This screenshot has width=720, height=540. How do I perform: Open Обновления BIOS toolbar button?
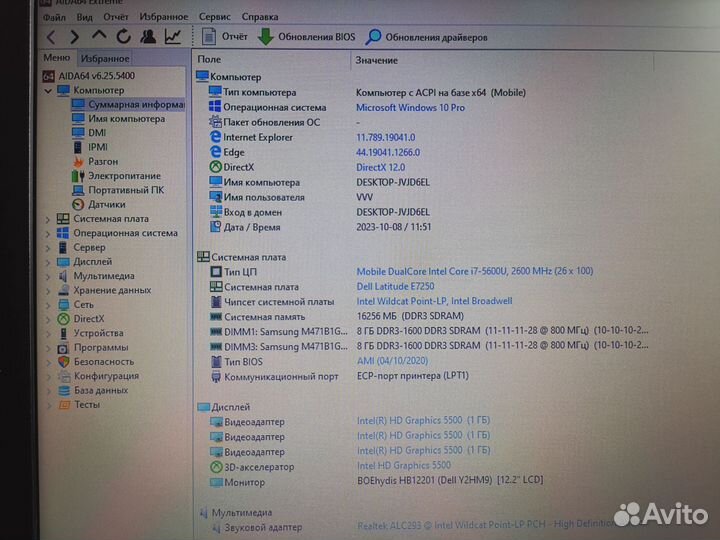pos(306,37)
